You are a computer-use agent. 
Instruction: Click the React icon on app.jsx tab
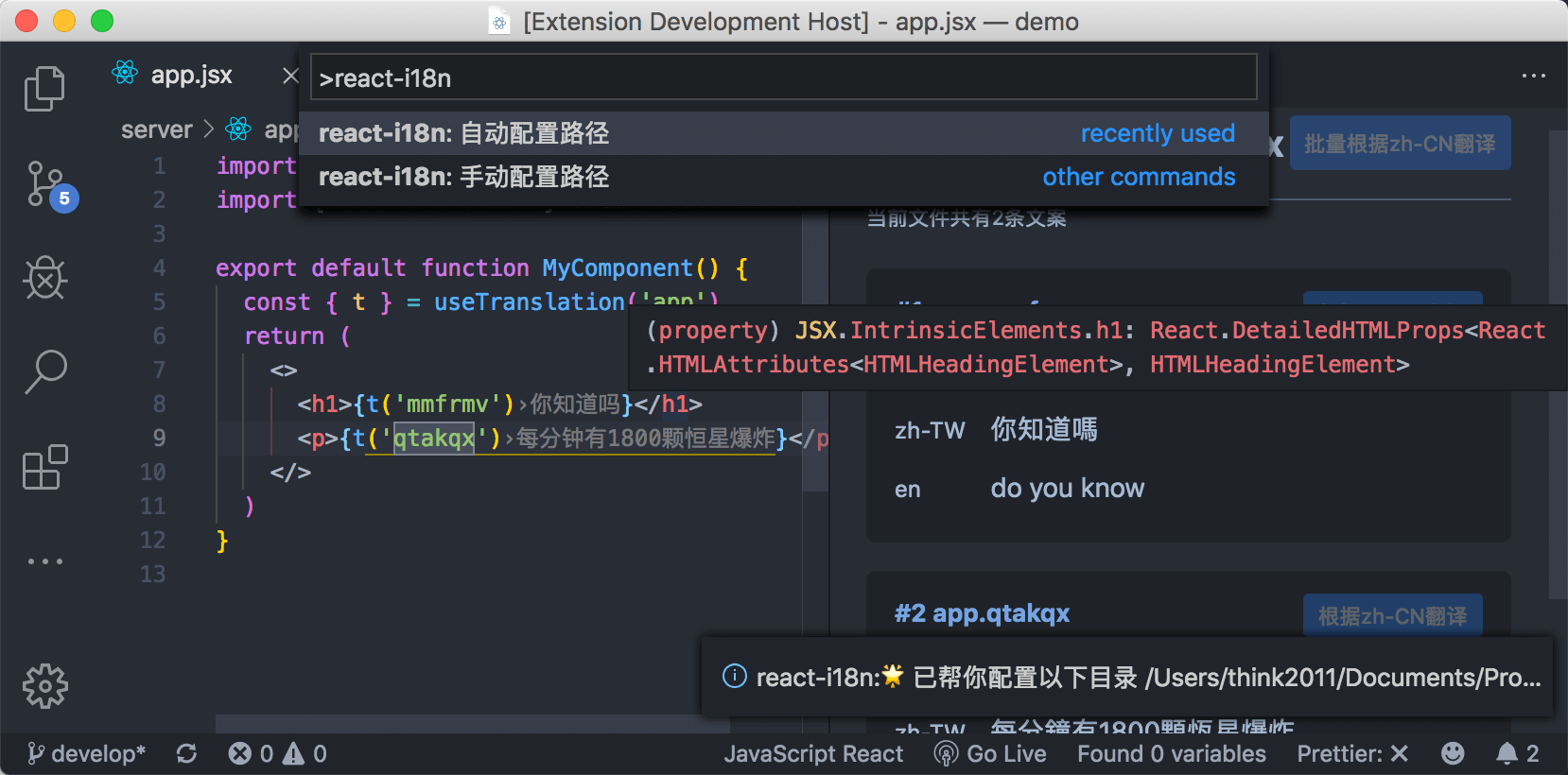point(125,73)
